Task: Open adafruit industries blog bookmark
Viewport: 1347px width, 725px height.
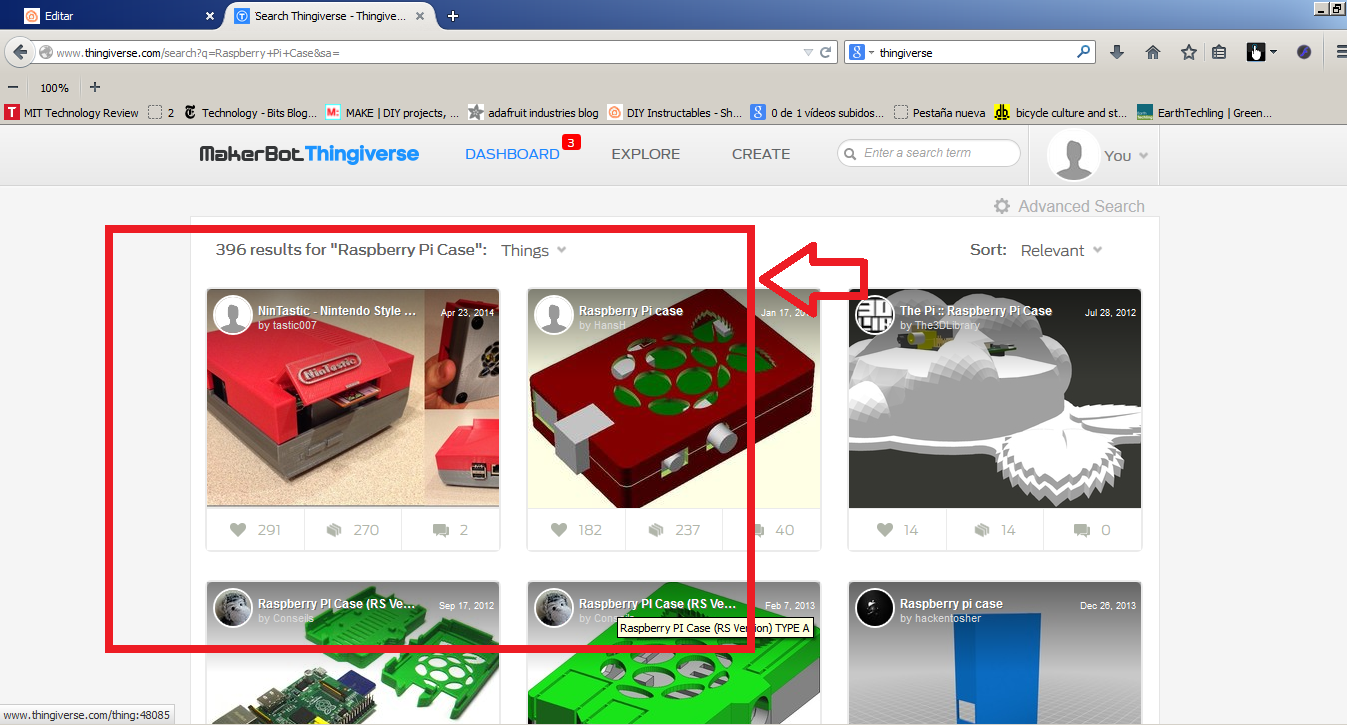Action: (533, 113)
